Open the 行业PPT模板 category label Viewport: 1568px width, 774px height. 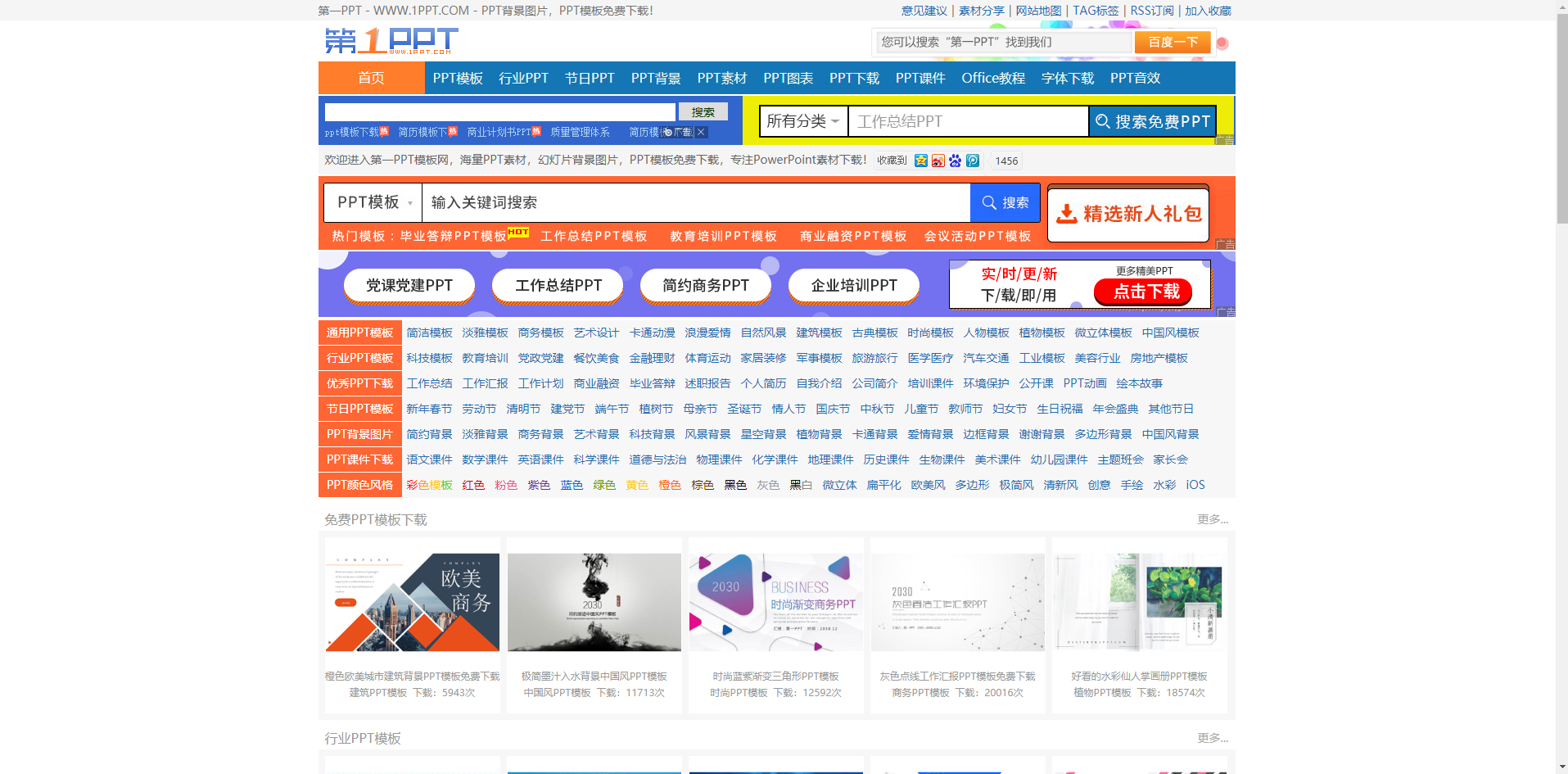point(360,358)
